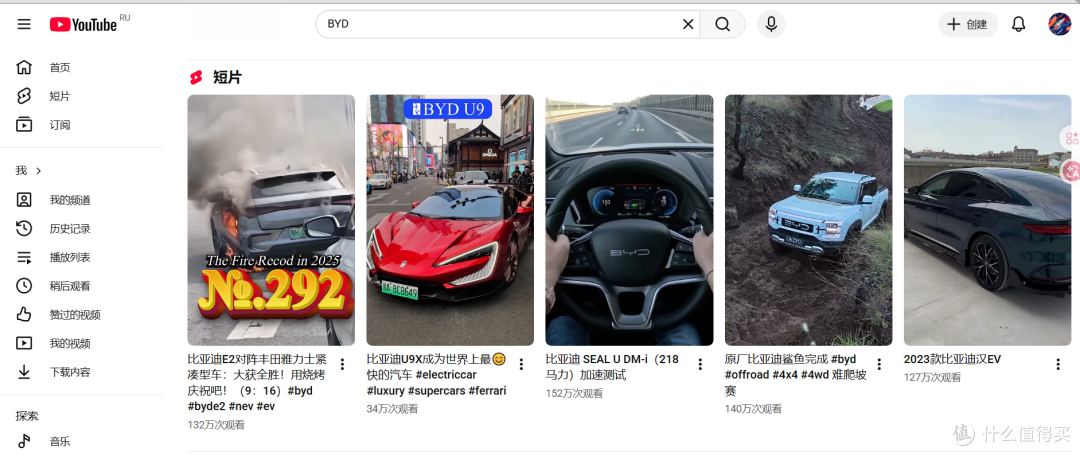Click title 2023款比亚迪汉EV

click(952, 359)
